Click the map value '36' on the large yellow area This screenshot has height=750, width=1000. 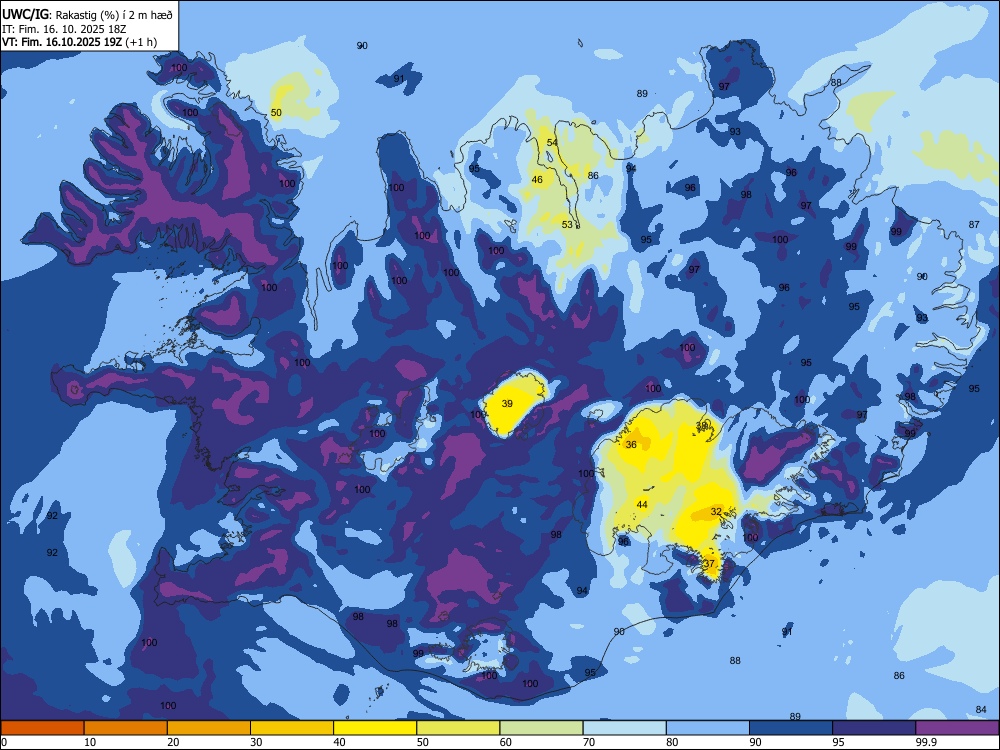click(631, 445)
